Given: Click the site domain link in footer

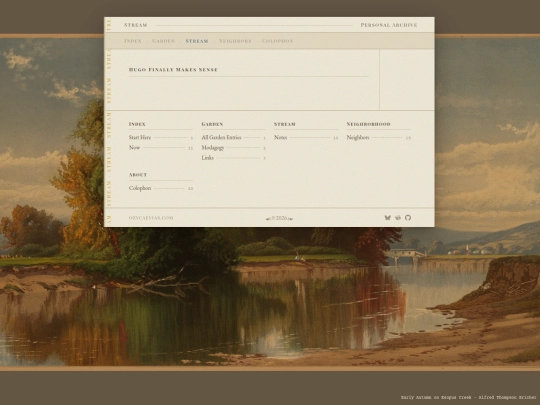Looking at the screenshot, I should point(151,218).
